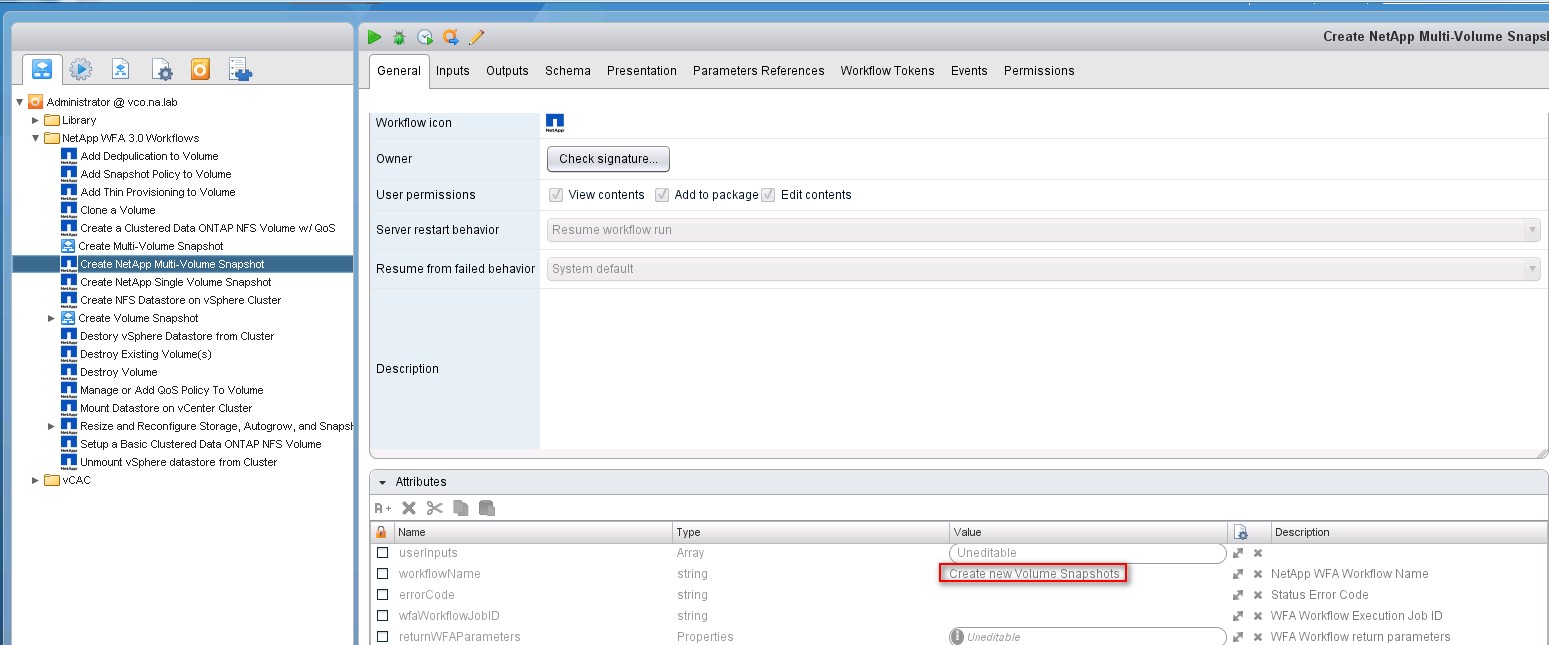
Task: Check the userInputs attribute lock box
Action: tap(382, 553)
